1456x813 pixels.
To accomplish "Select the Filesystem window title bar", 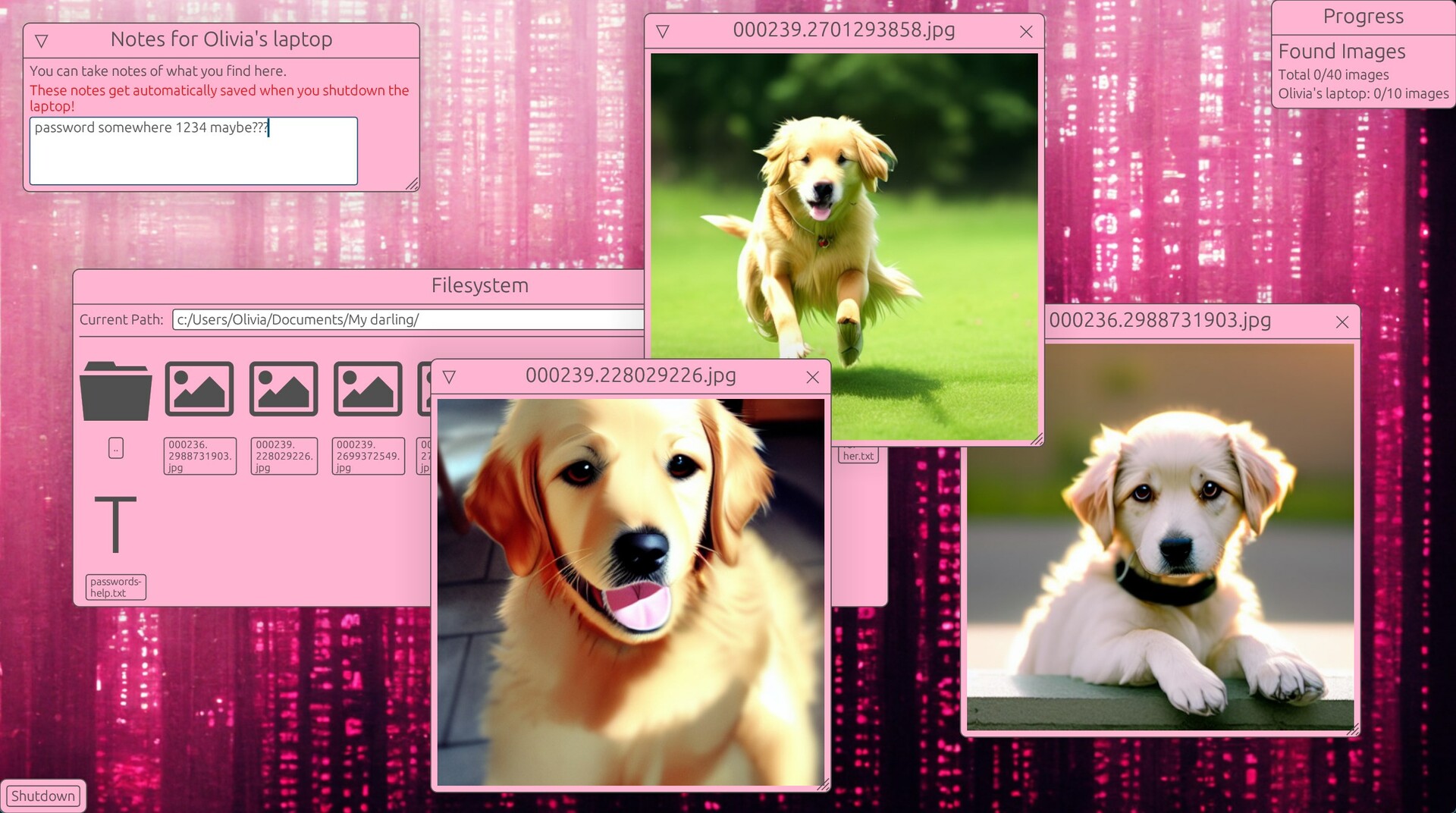I will click(x=479, y=286).
